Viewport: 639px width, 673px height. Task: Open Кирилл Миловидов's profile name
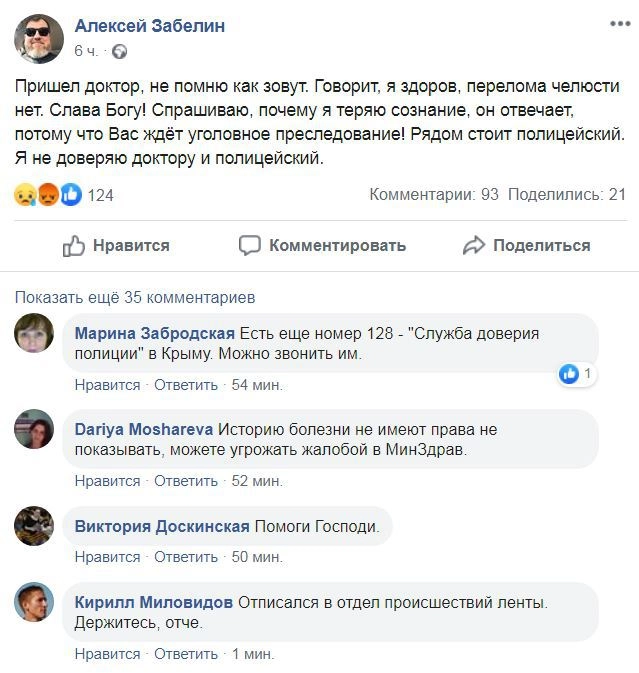pos(154,603)
